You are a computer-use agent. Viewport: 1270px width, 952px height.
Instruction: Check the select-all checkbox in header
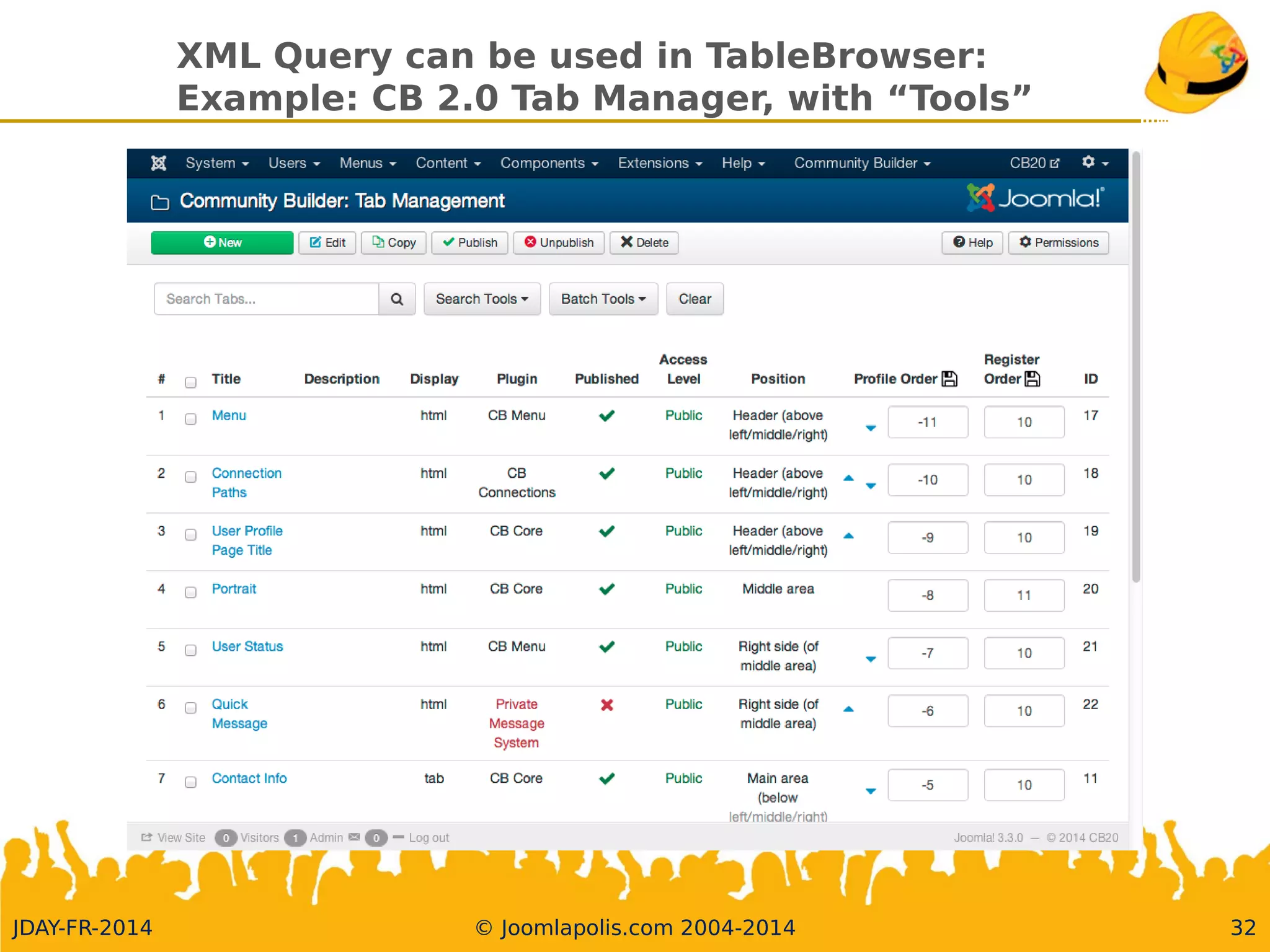(x=190, y=382)
